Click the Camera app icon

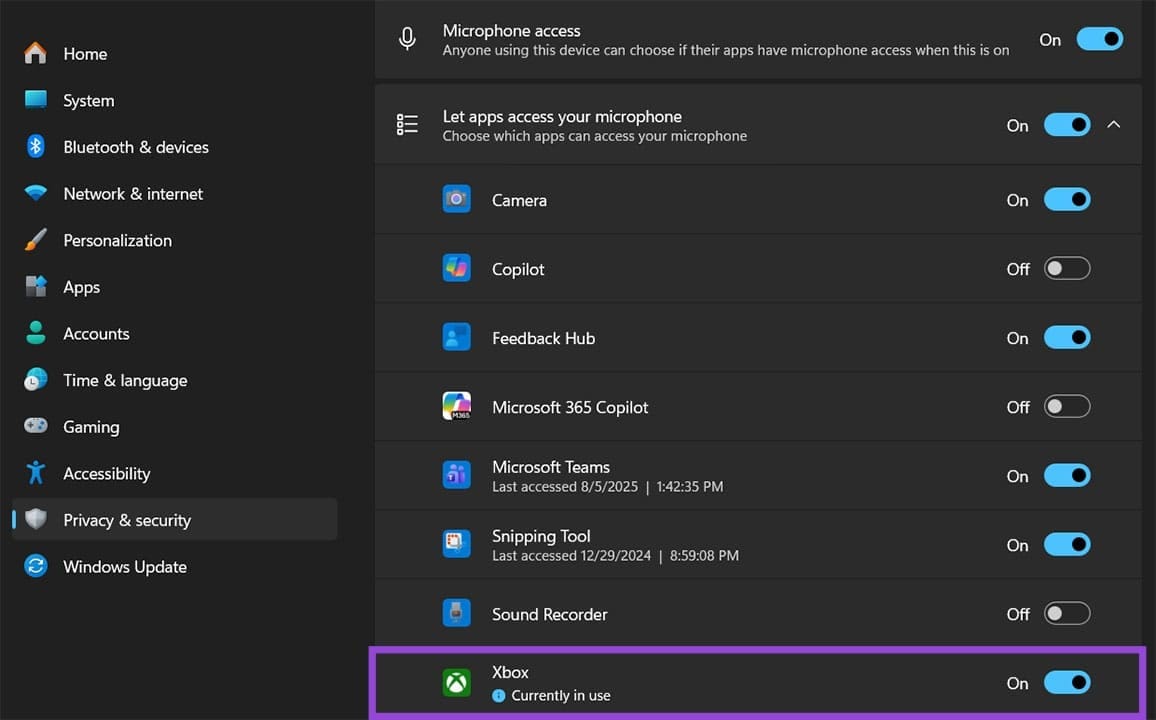point(457,199)
